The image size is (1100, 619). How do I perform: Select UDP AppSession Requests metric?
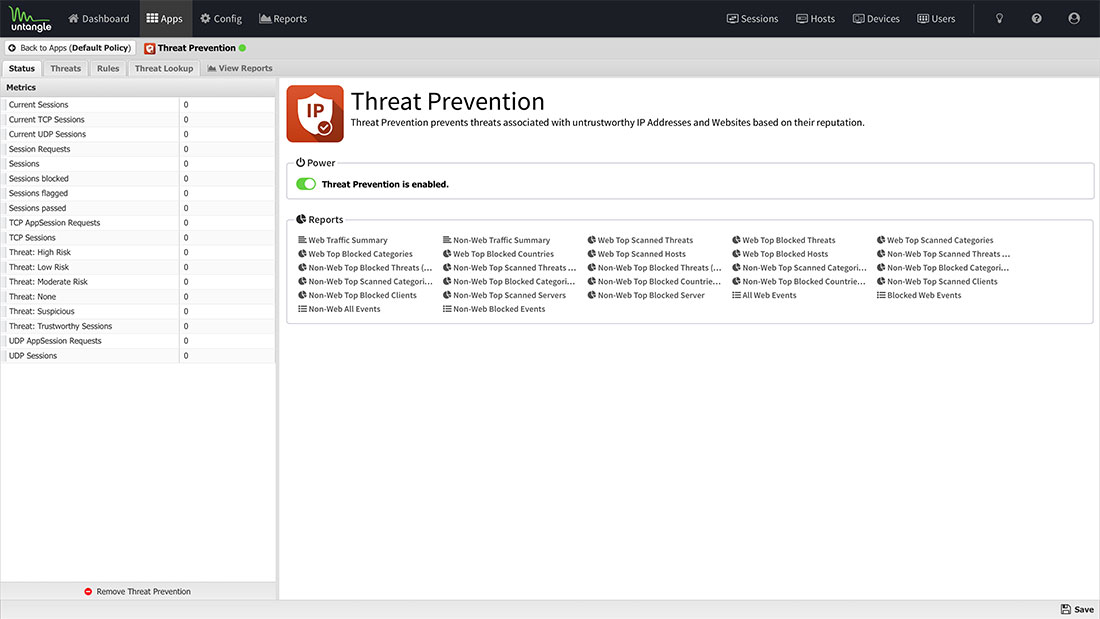[138, 340]
